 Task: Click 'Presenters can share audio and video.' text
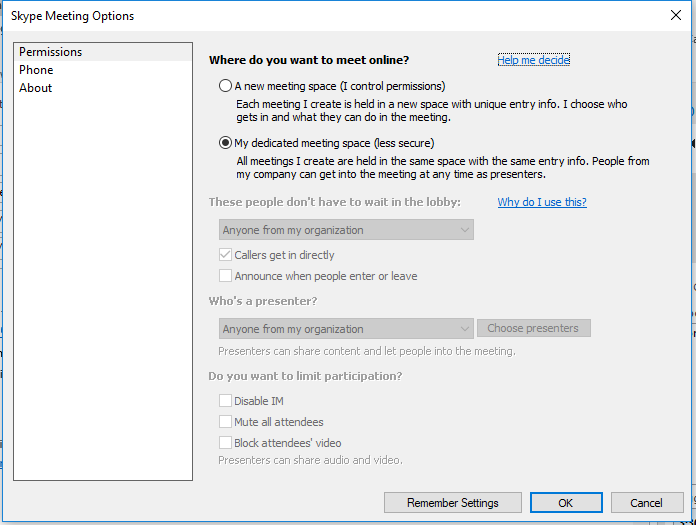pos(310,460)
